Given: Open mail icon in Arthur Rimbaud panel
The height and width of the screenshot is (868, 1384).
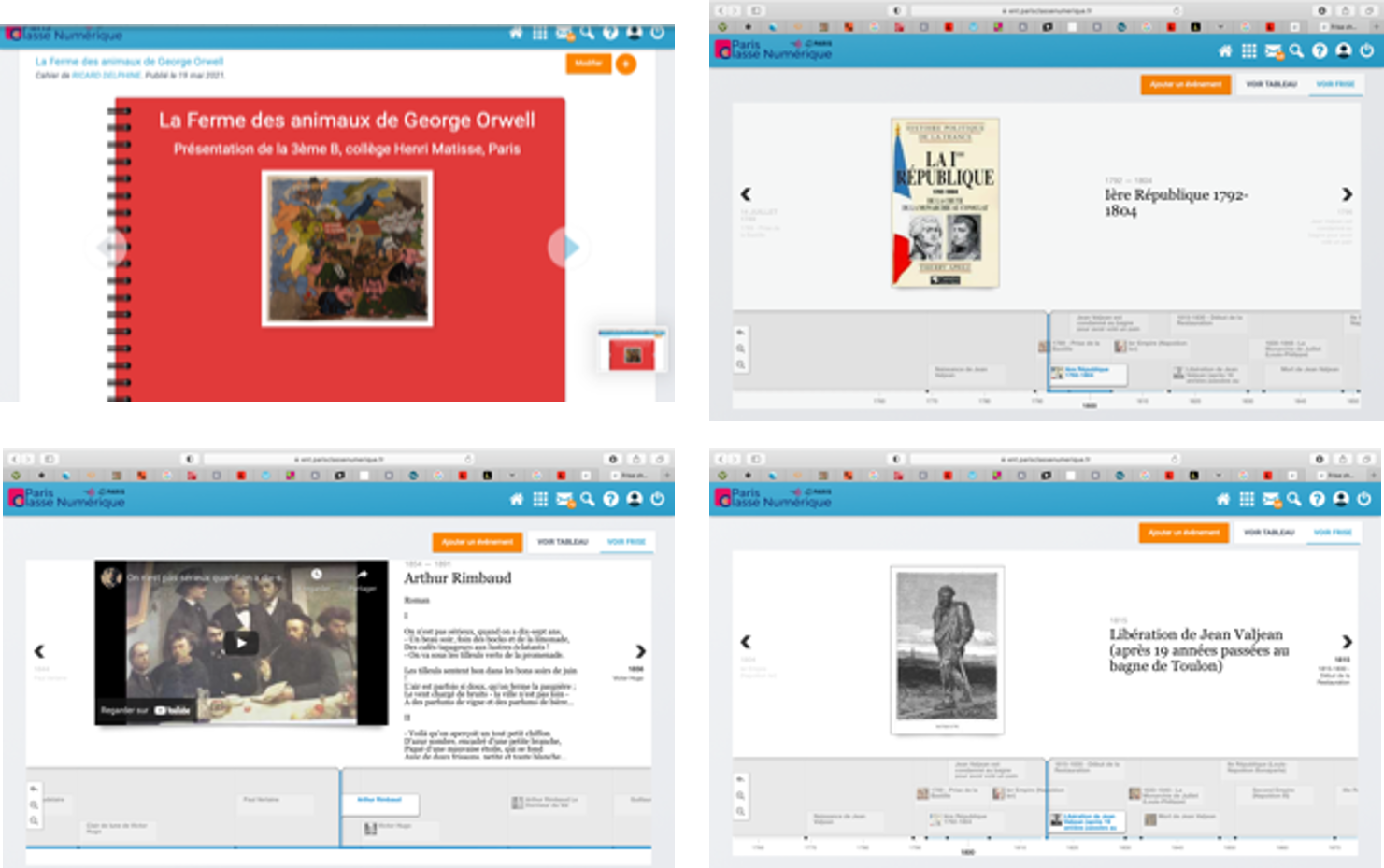Looking at the screenshot, I should coord(564,499).
